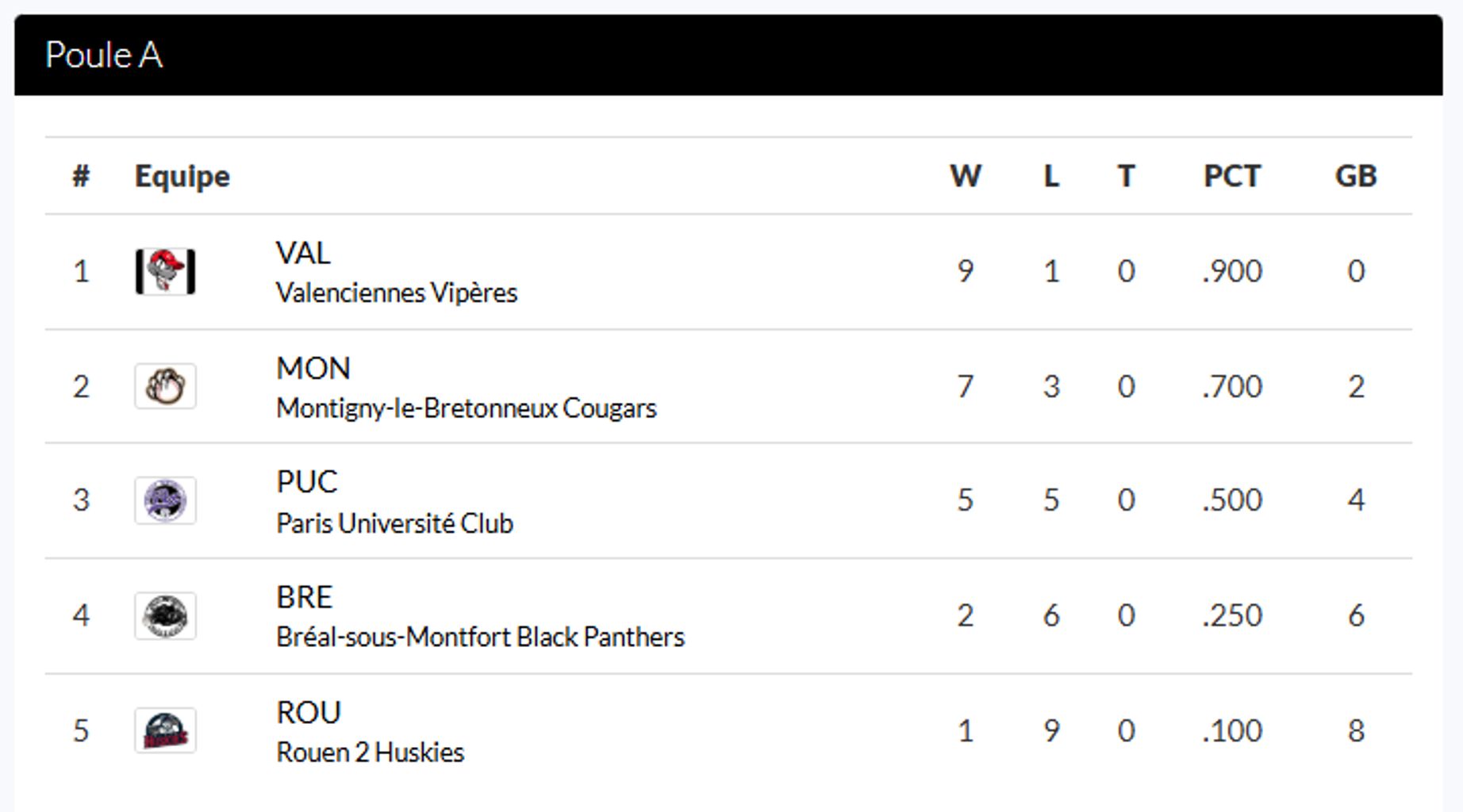Image resolution: width=1463 pixels, height=812 pixels.
Task: Open the Valenciennes Vipères team name
Action: click(396, 293)
